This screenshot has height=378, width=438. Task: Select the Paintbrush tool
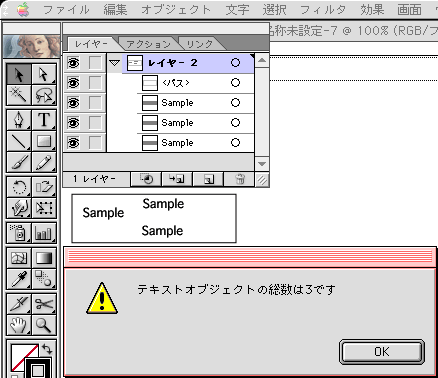[x=19, y=162]
